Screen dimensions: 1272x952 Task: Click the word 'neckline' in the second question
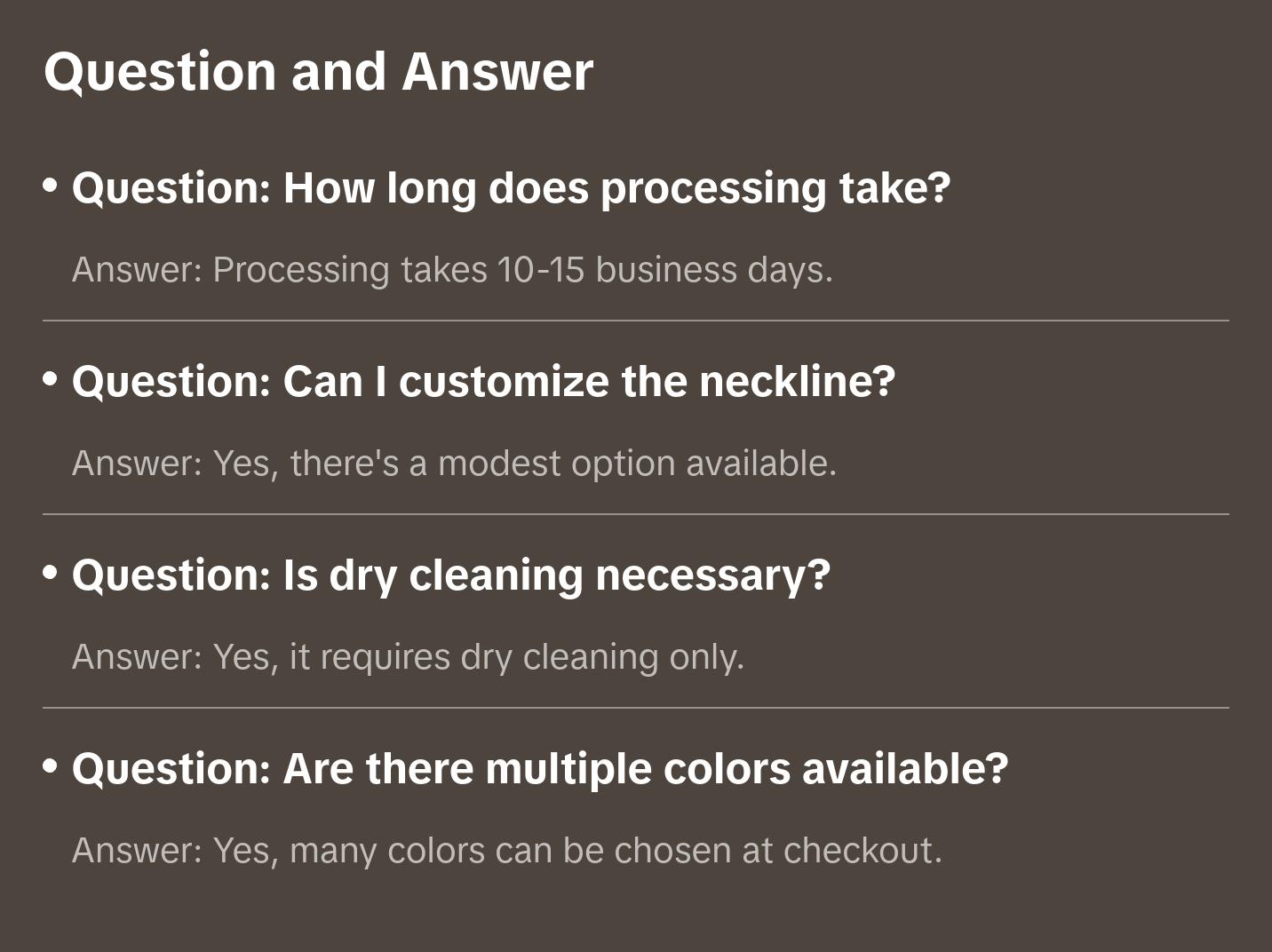coord(797,382)
